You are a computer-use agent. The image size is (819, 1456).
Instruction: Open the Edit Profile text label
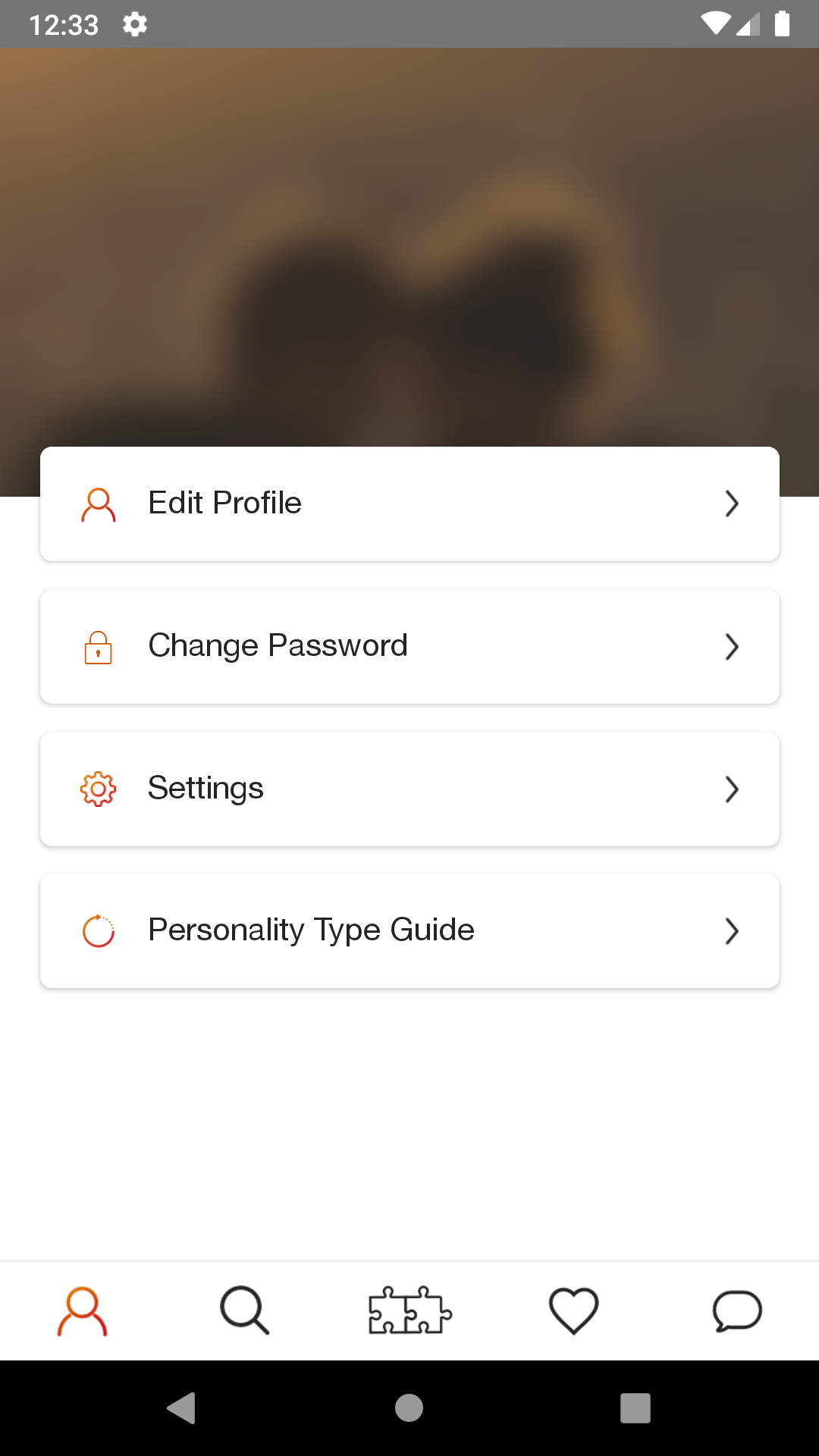tap(225, 504)
